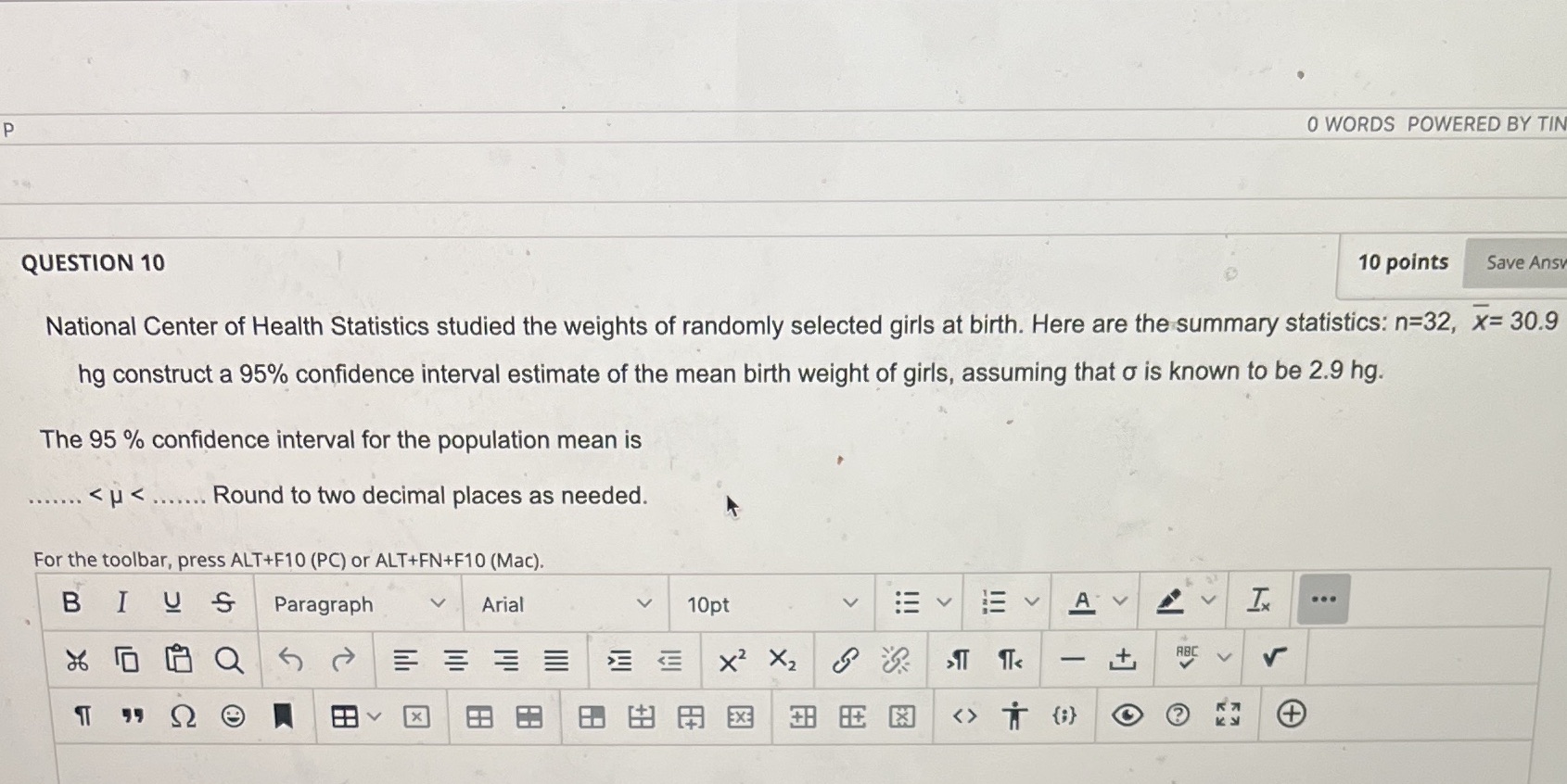Set right-to-left text direction
The height and width of the screenshot is (784, 1567).
point(1010,661)
